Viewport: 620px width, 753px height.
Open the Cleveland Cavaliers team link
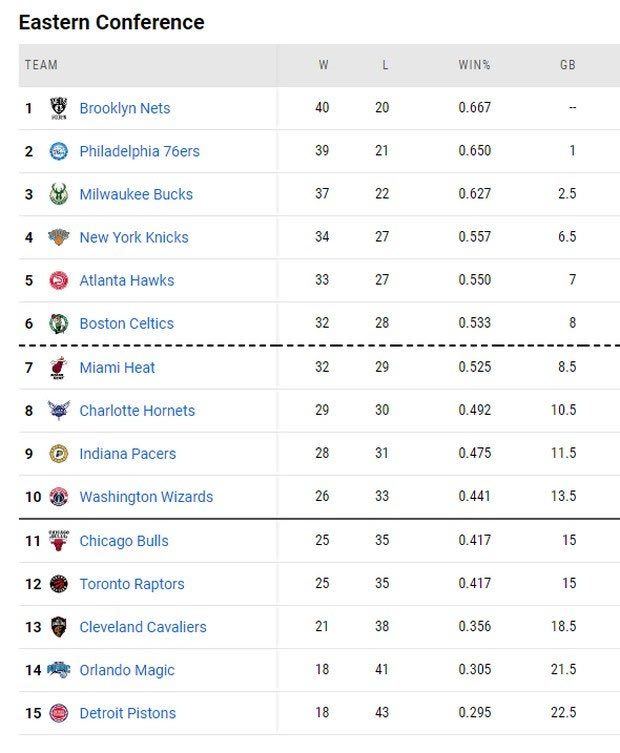[x=143, y=627]
